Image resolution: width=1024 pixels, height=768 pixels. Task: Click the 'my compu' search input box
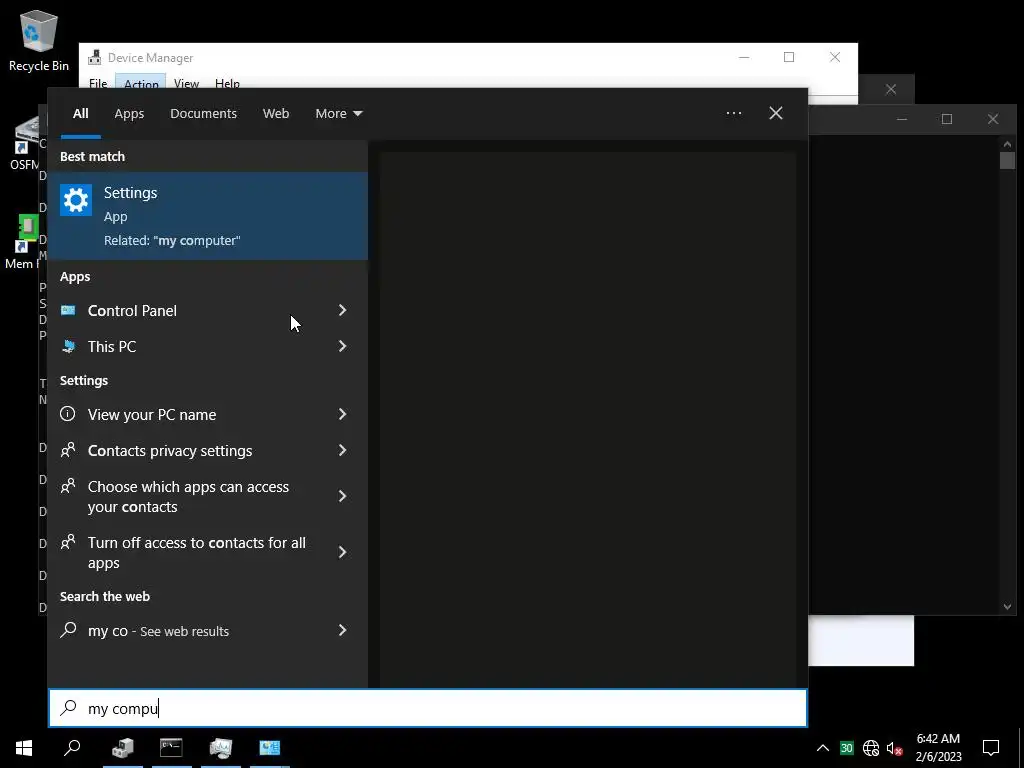coord(428,708)
